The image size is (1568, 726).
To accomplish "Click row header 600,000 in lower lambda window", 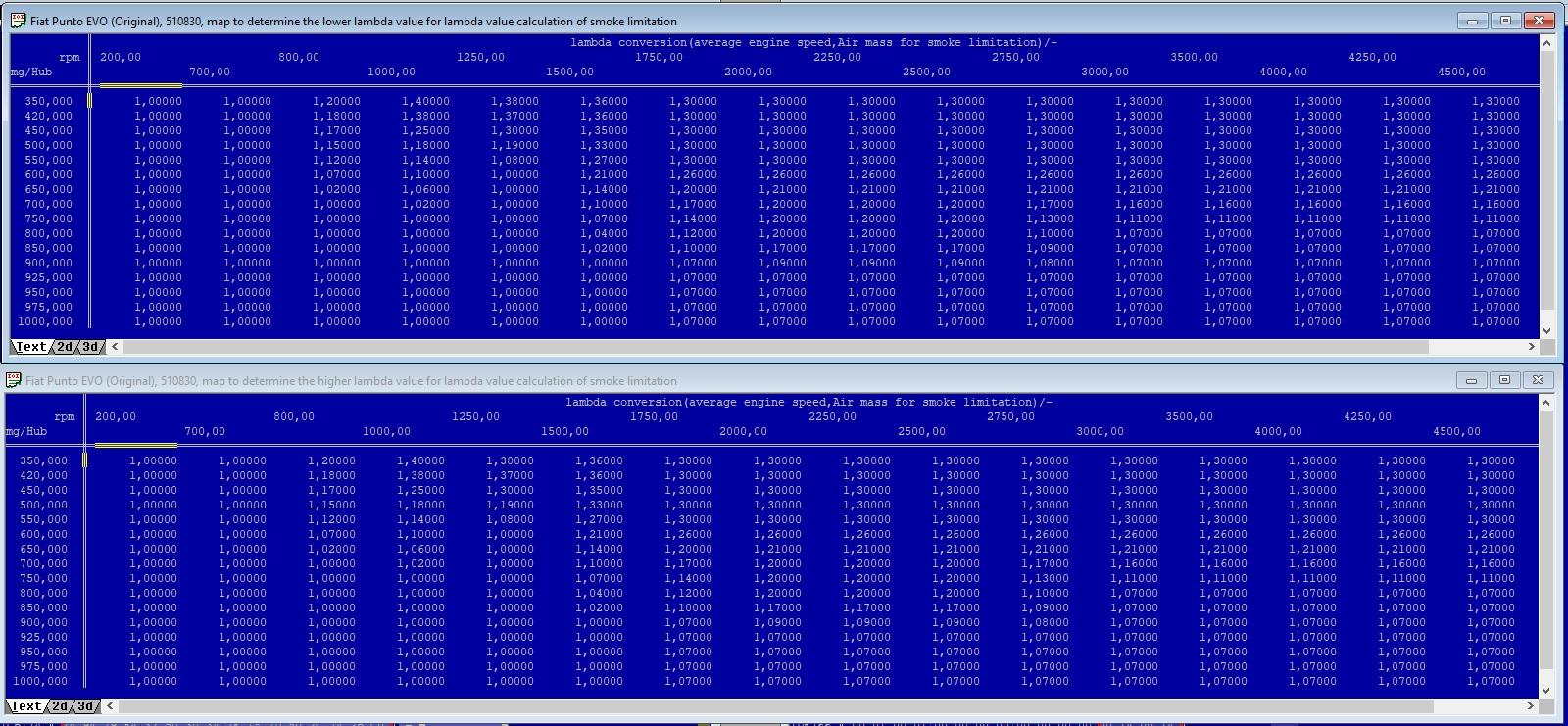I will pos(48,174).
